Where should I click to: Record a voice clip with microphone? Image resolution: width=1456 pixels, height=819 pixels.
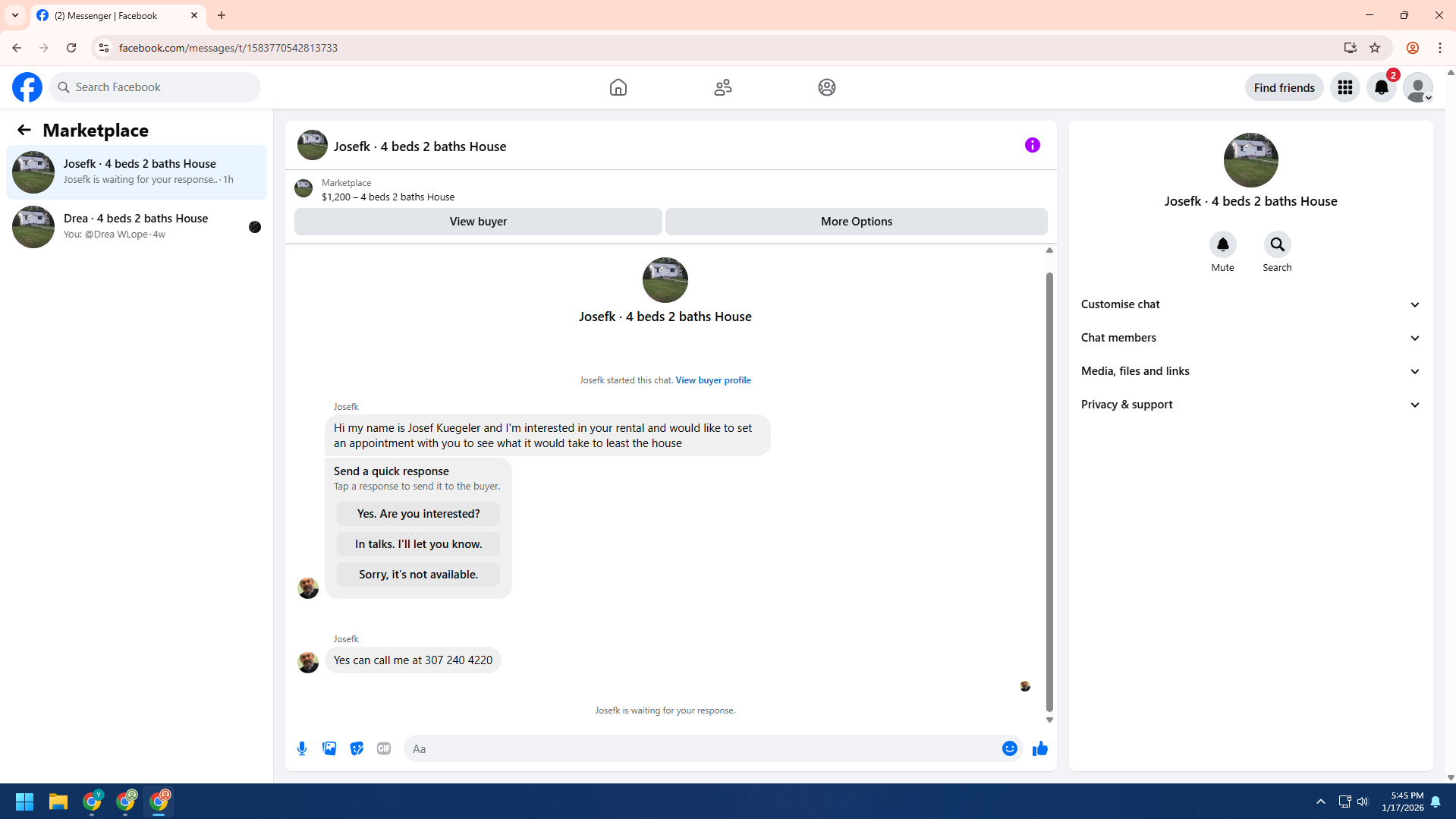point(302,748)
